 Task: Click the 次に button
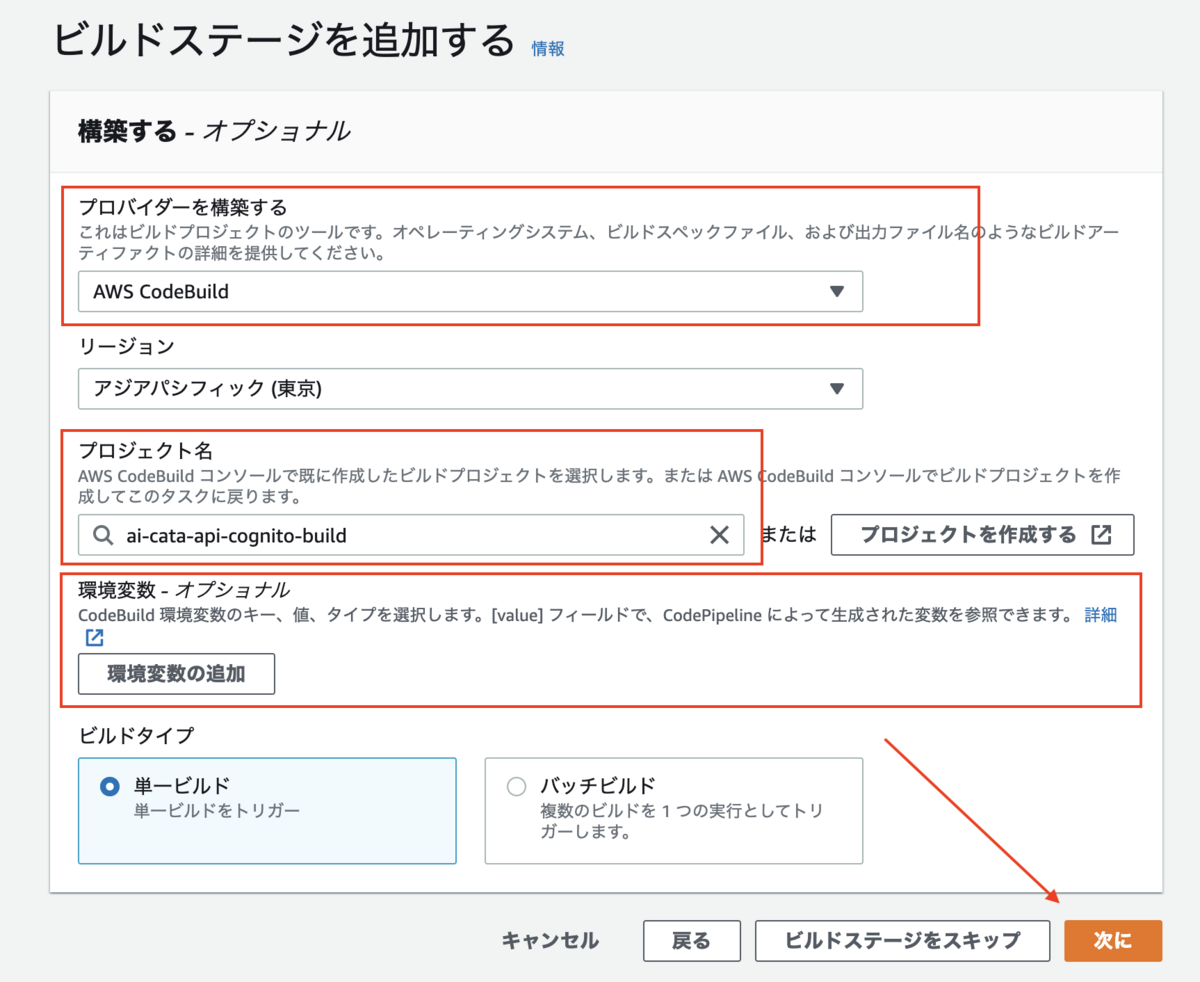click(x=1113, y=941)
